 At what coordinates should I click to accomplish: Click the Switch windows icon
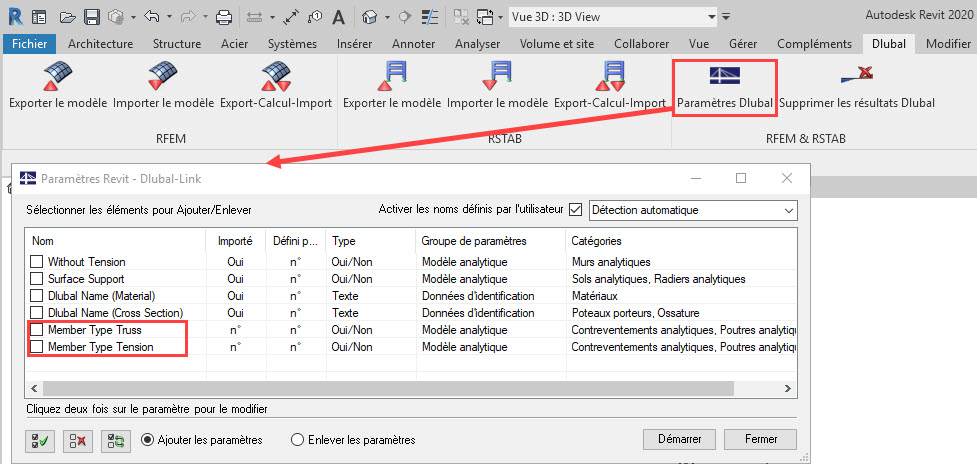point(484,17)
